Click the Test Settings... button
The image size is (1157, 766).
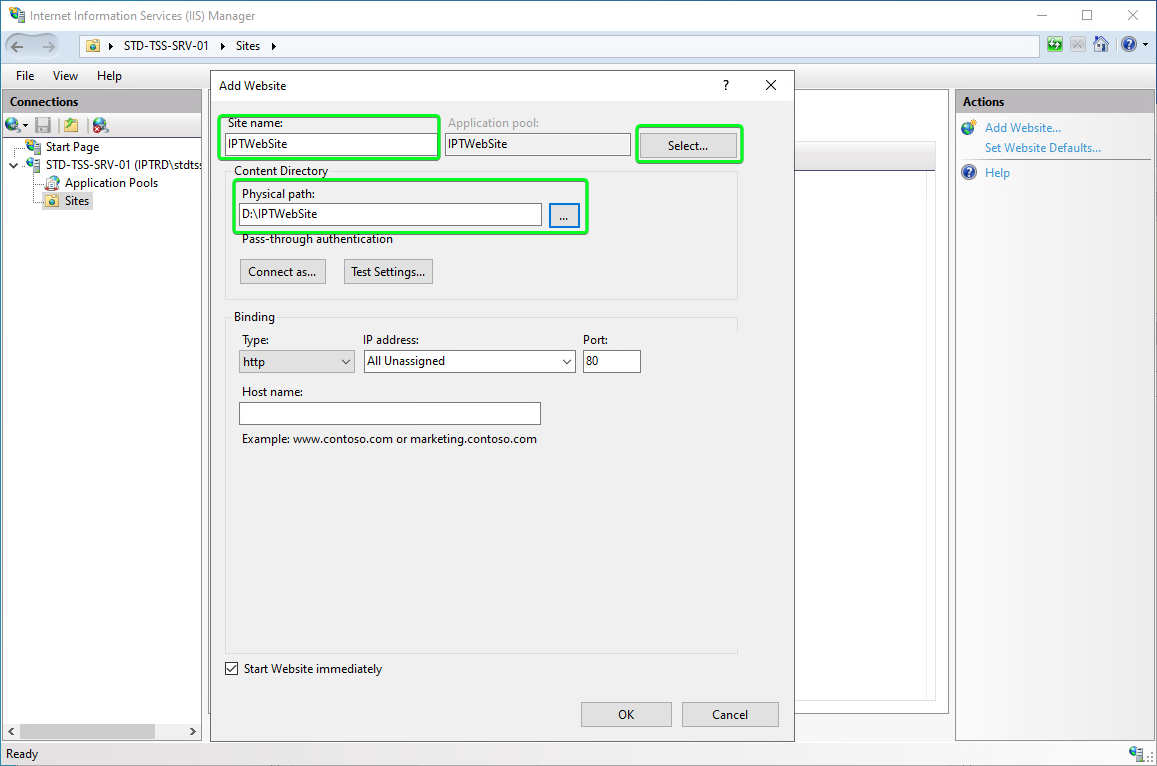(388, 272)
